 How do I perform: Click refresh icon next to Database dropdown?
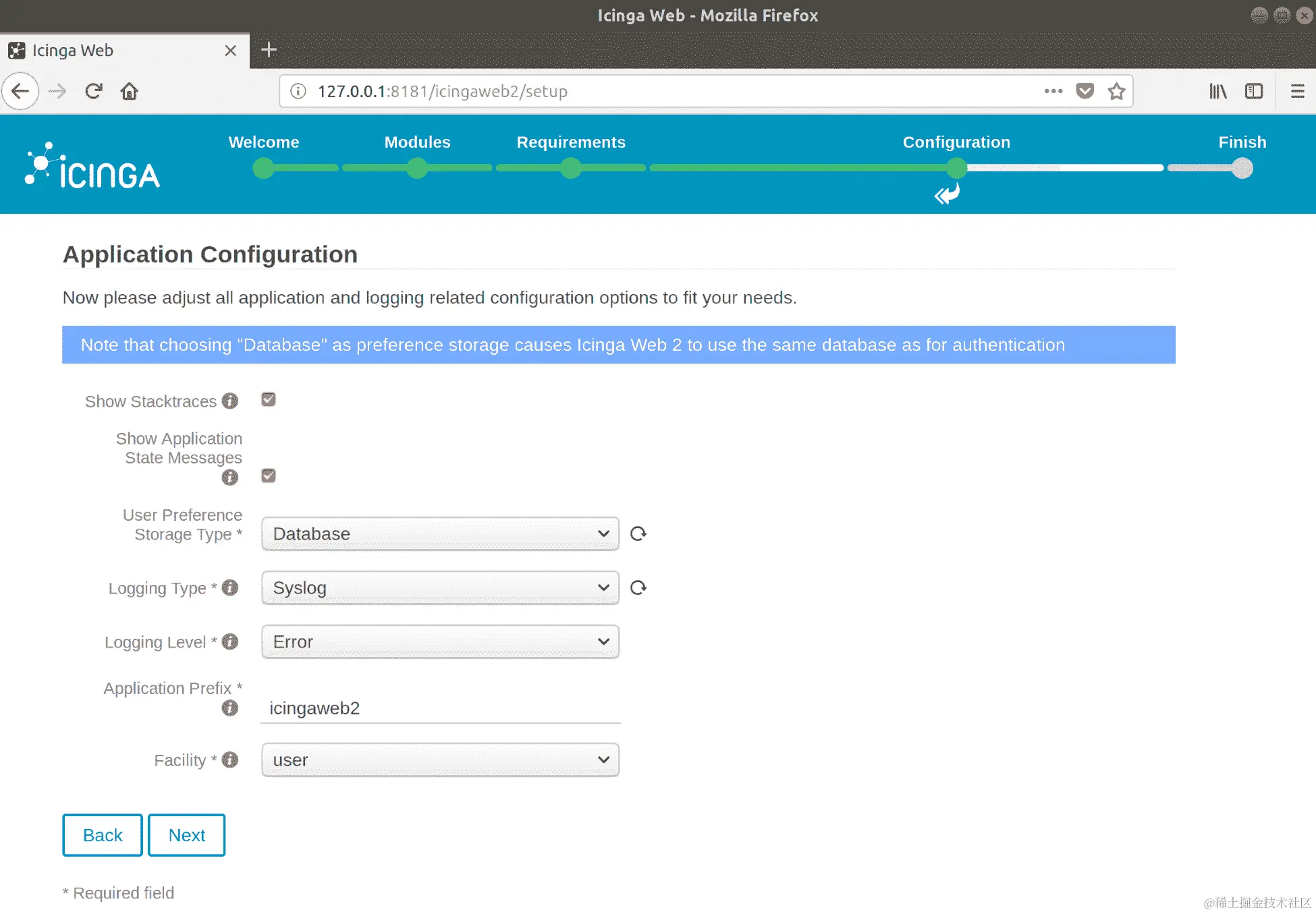pos(638,534)
